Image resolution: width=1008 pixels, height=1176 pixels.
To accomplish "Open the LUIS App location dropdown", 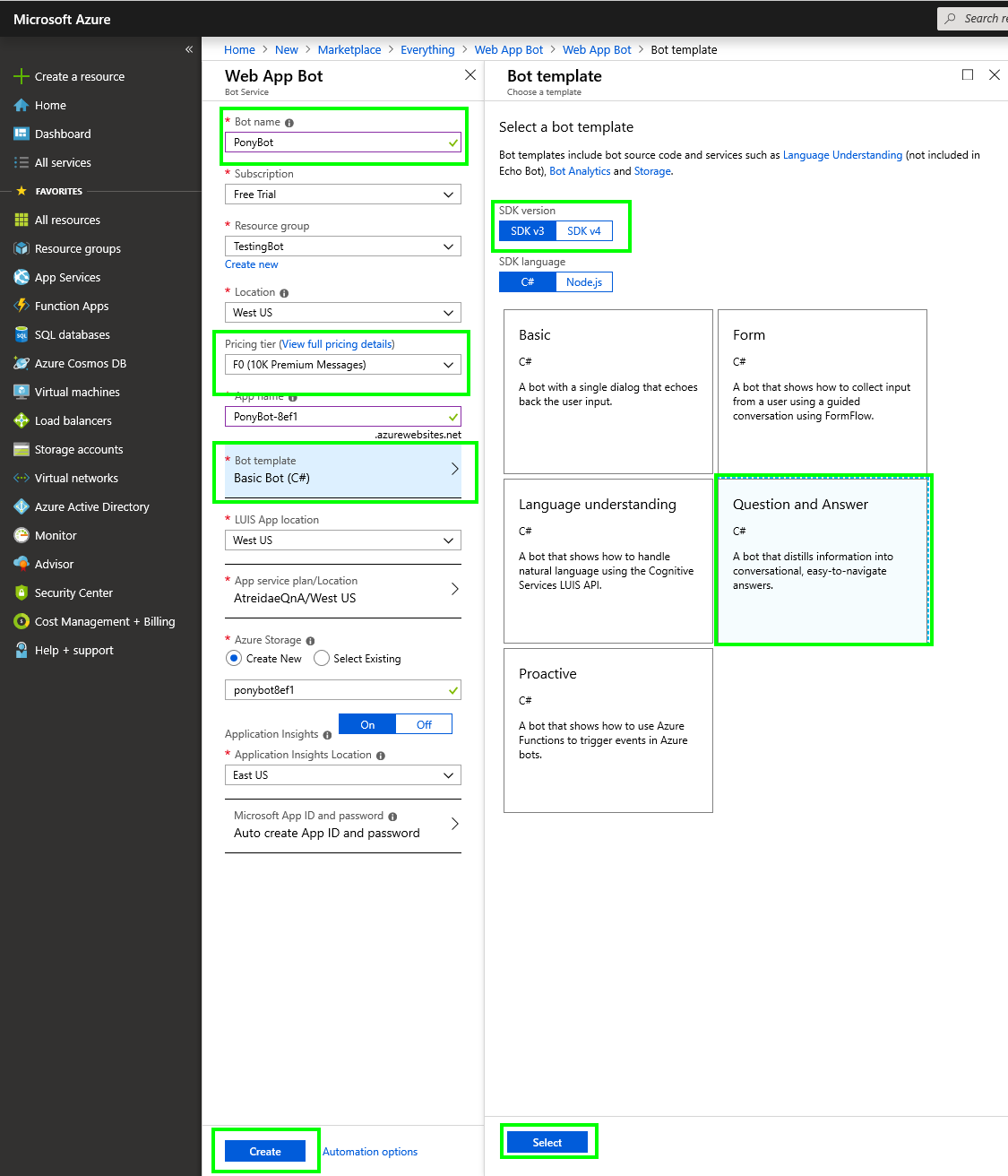I will (343, 540).
